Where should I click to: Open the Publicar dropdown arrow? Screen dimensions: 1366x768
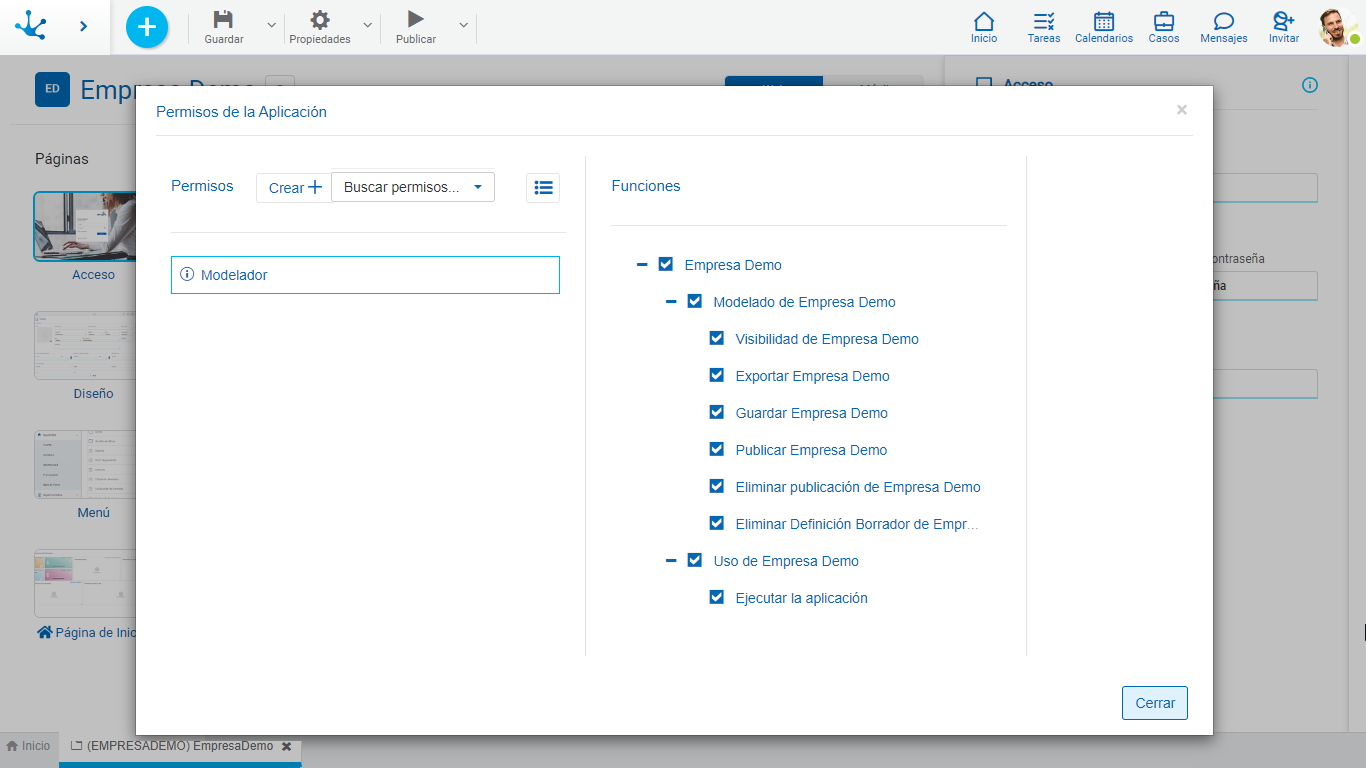tap(463, 25)
